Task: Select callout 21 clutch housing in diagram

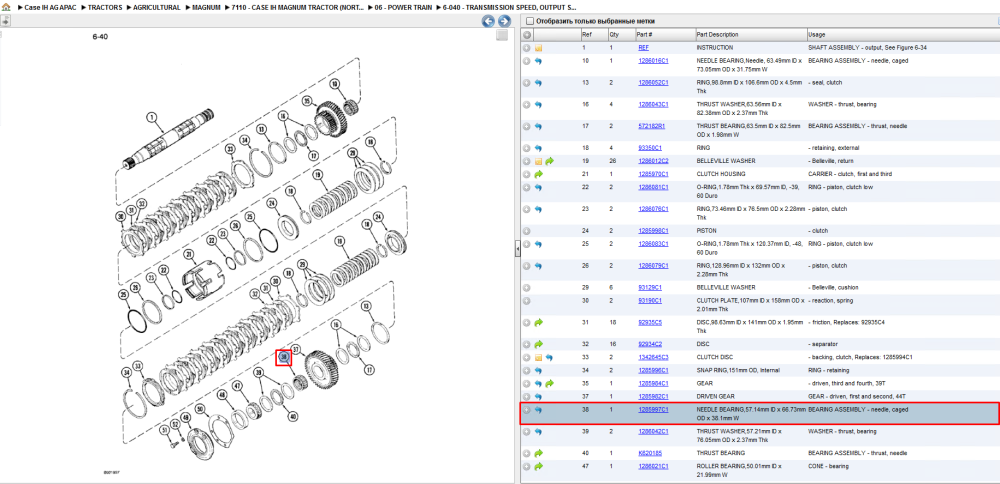Action: click(189, 255)
